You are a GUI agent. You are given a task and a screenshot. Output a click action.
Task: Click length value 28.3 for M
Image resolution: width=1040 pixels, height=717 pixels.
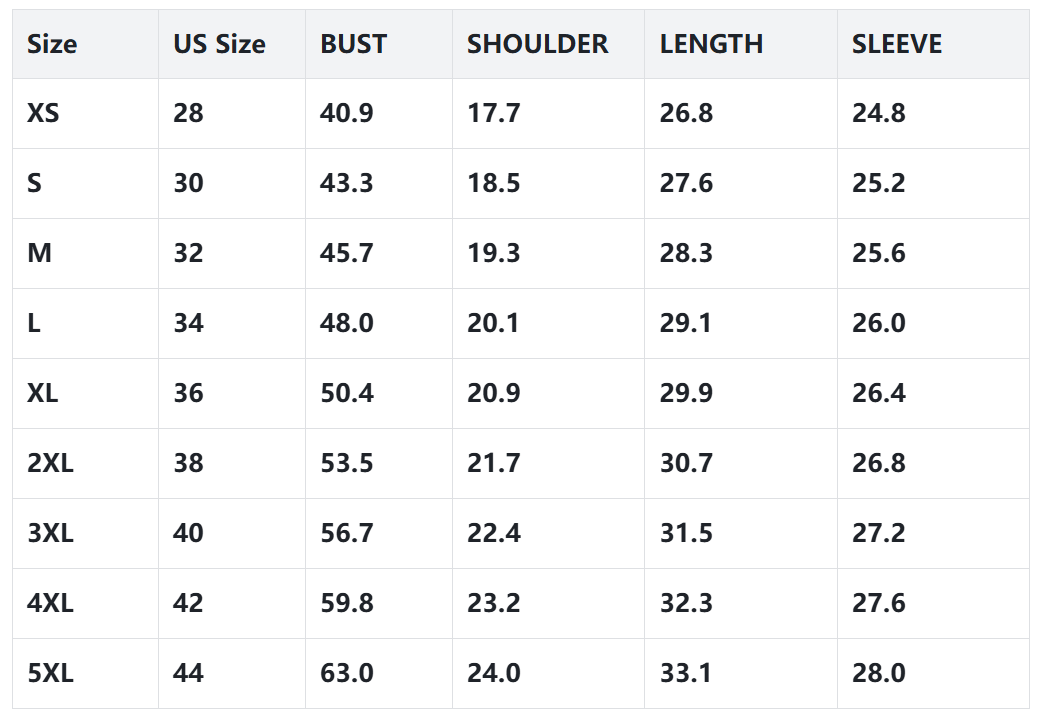[686, 253]
